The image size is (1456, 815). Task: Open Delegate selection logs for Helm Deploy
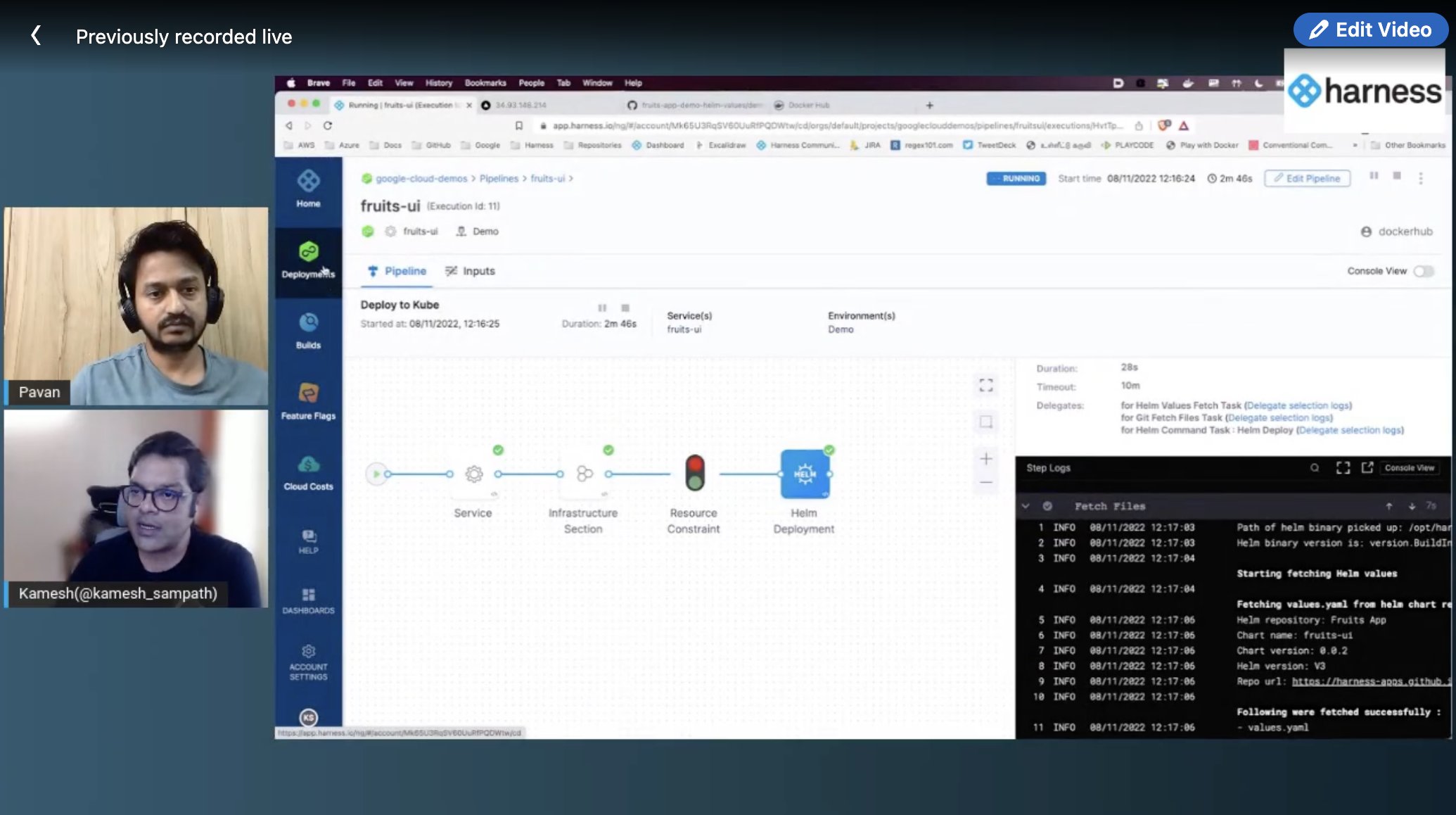[x=1350, y=430]
